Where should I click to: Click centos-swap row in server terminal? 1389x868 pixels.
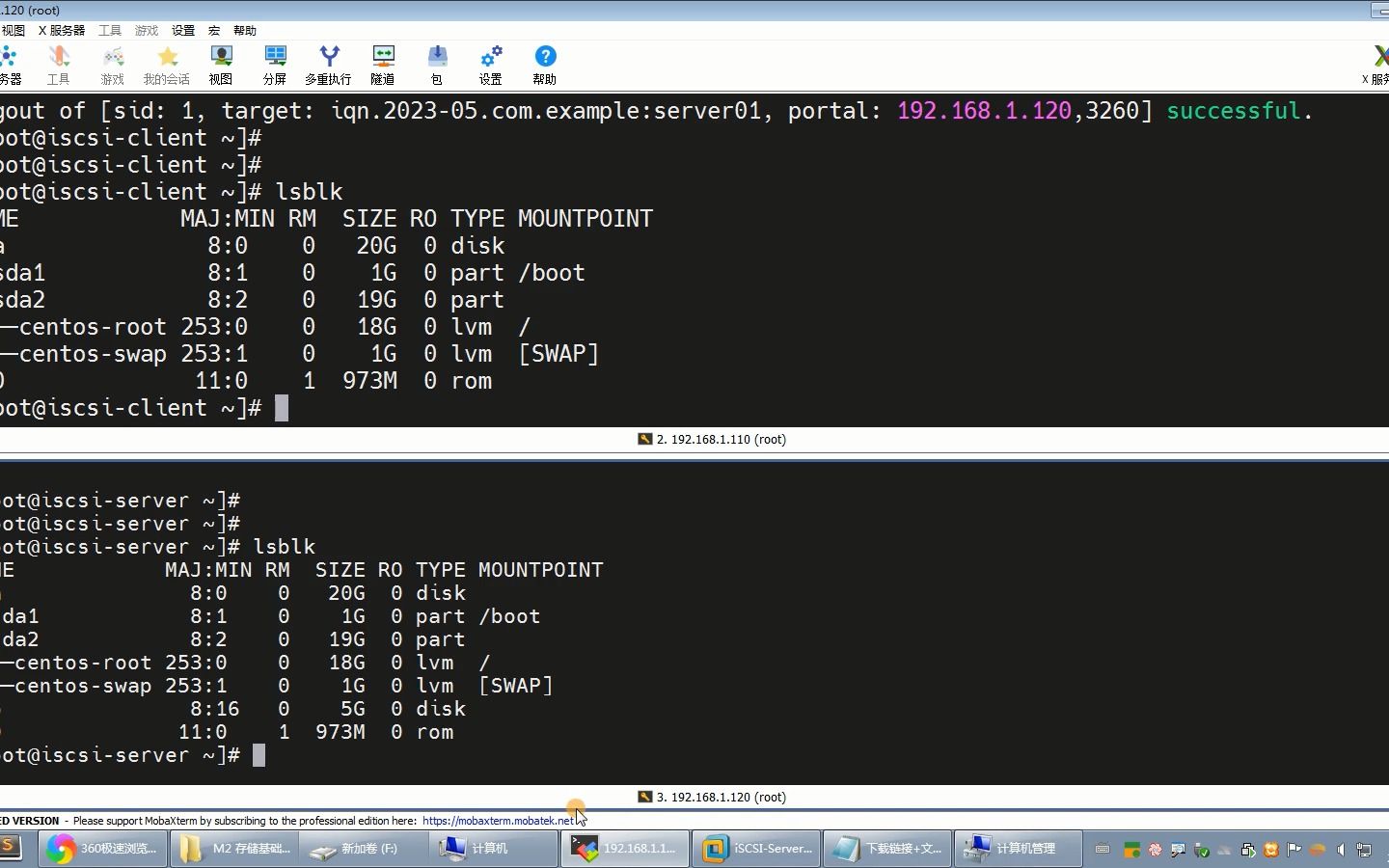(277, 686)
